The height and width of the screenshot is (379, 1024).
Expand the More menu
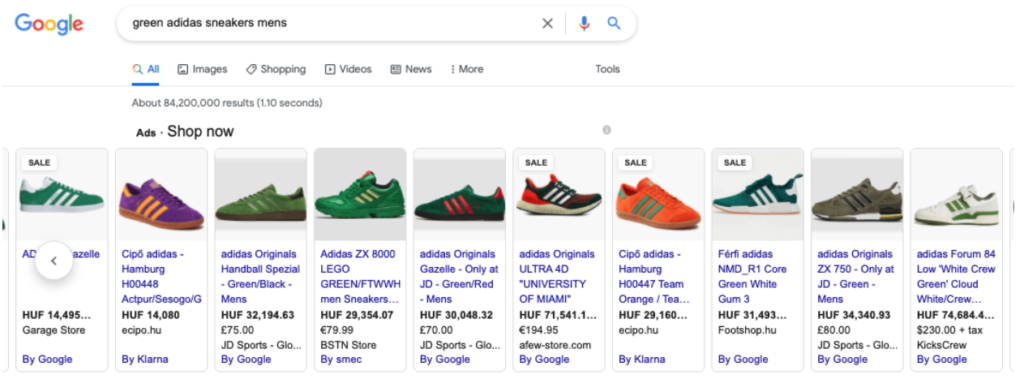point(467,69)
